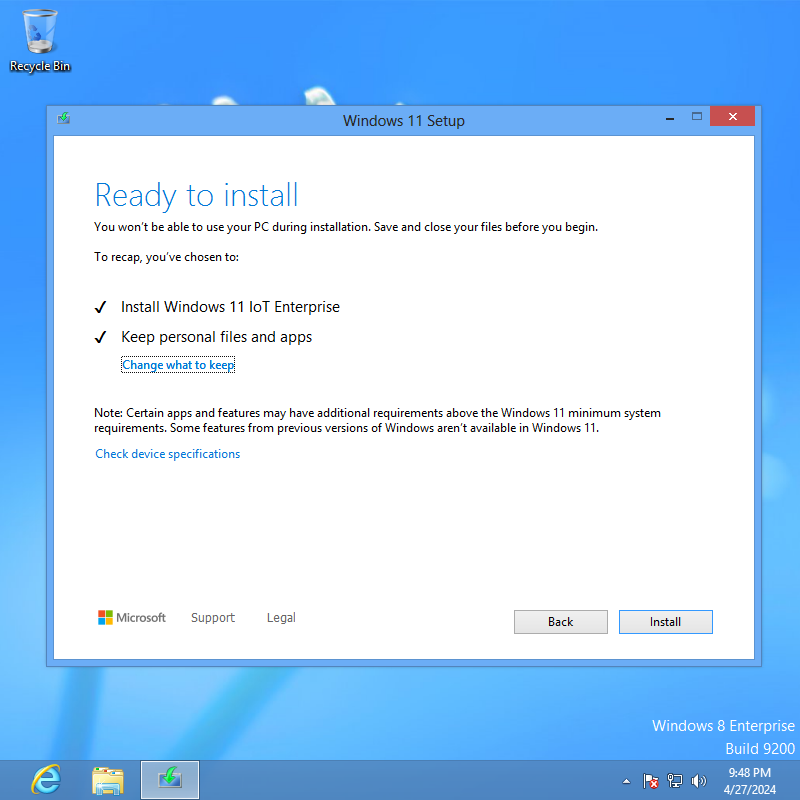Open the Action Center flag icon
Viewport: 800px width, 800px height.
[651, 781]
